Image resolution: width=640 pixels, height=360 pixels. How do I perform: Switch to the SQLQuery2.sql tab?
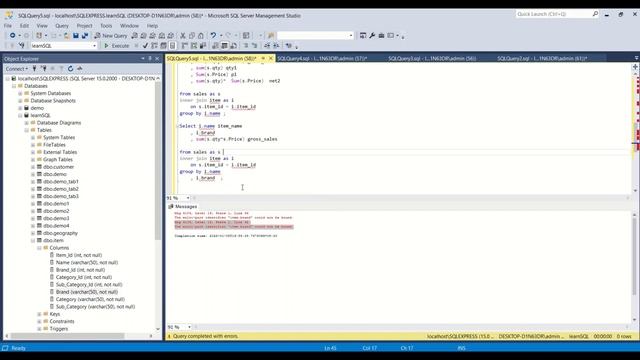click(542, 59)
